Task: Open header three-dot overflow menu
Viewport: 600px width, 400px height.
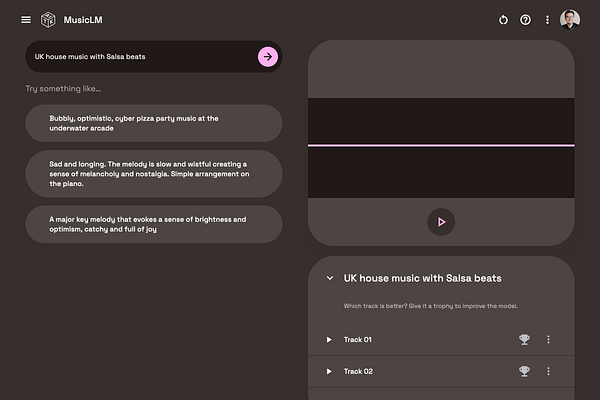Action: pos(547,20)
